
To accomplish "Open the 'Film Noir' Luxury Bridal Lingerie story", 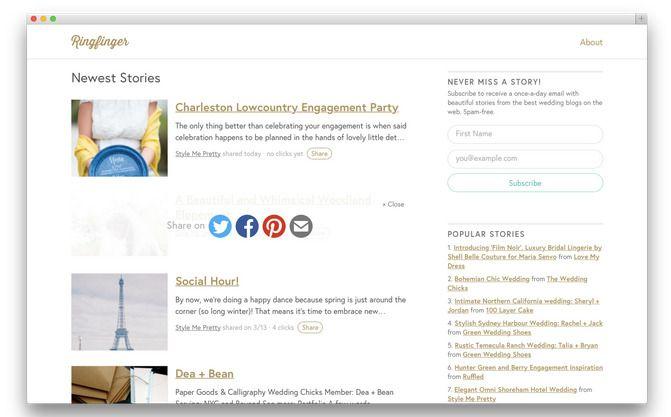I will (x=525, y=252).
